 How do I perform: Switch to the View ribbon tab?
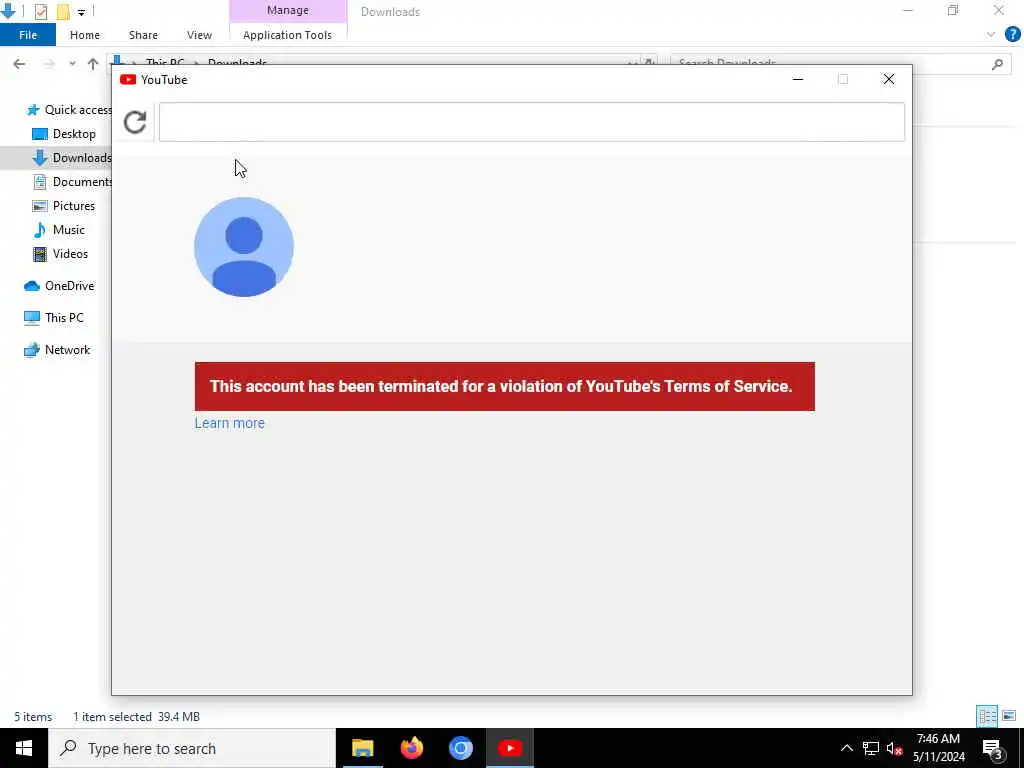point(199,35)
